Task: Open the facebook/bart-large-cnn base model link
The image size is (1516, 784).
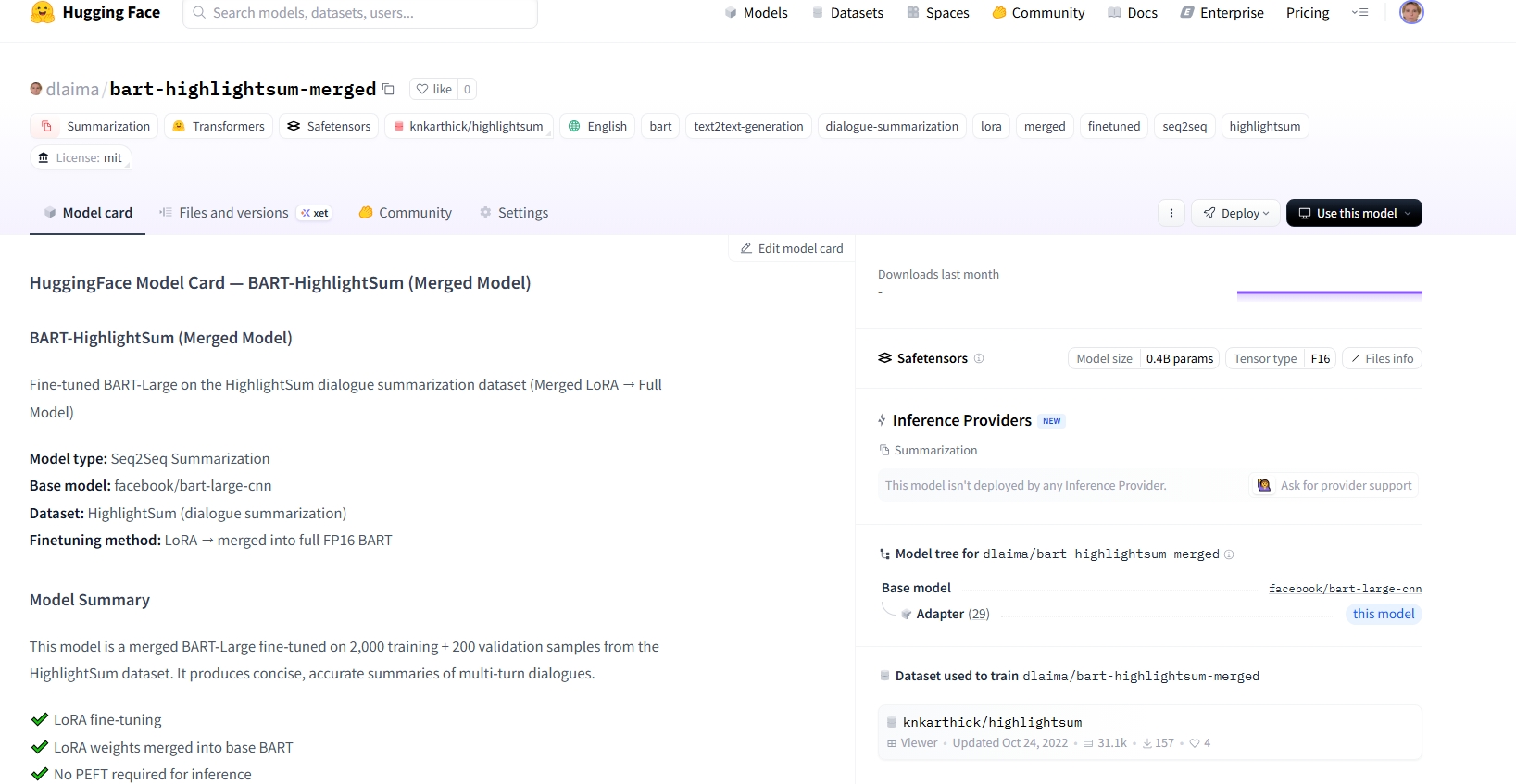Action: 1345,589
